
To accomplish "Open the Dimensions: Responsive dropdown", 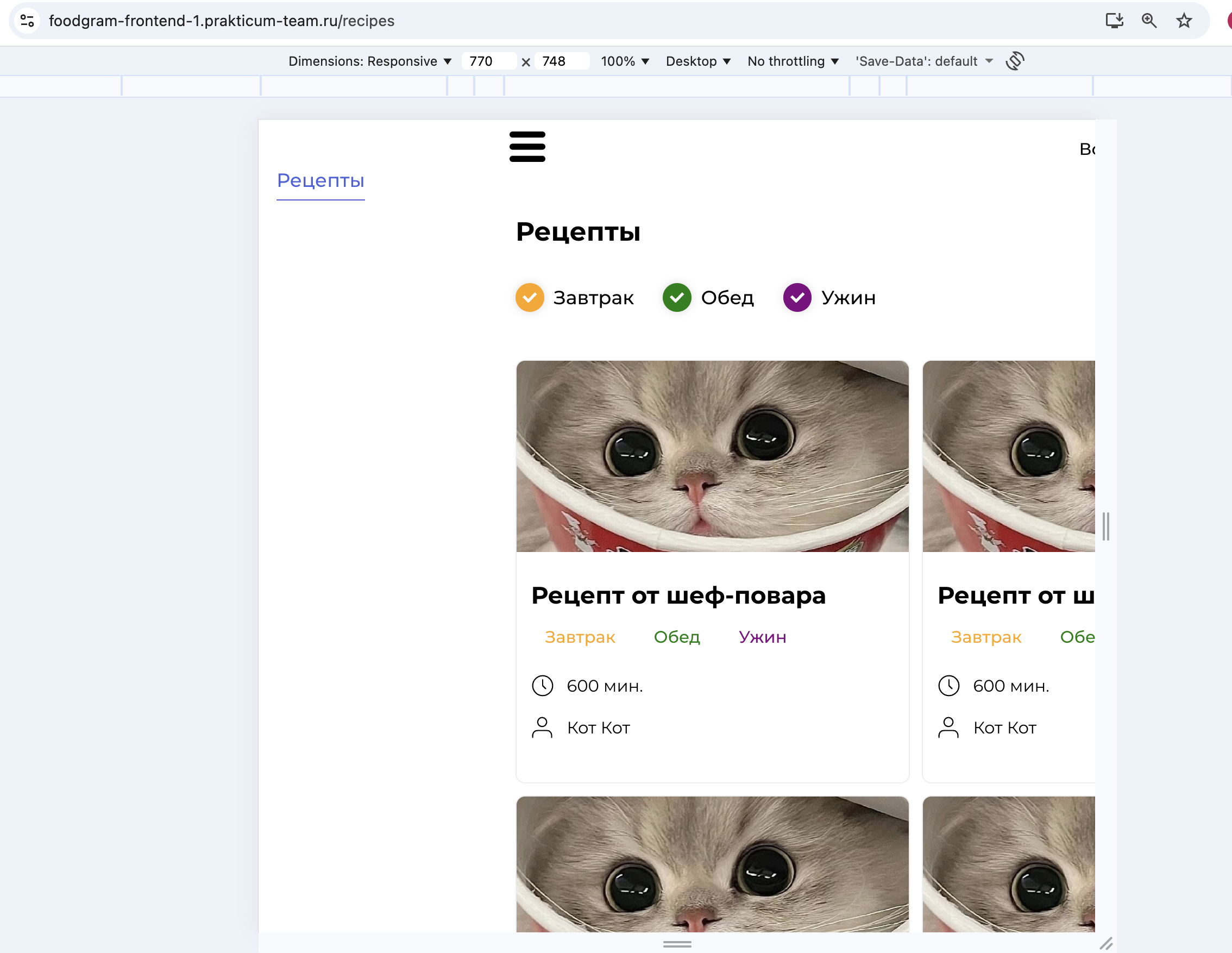I will point(369,61).
